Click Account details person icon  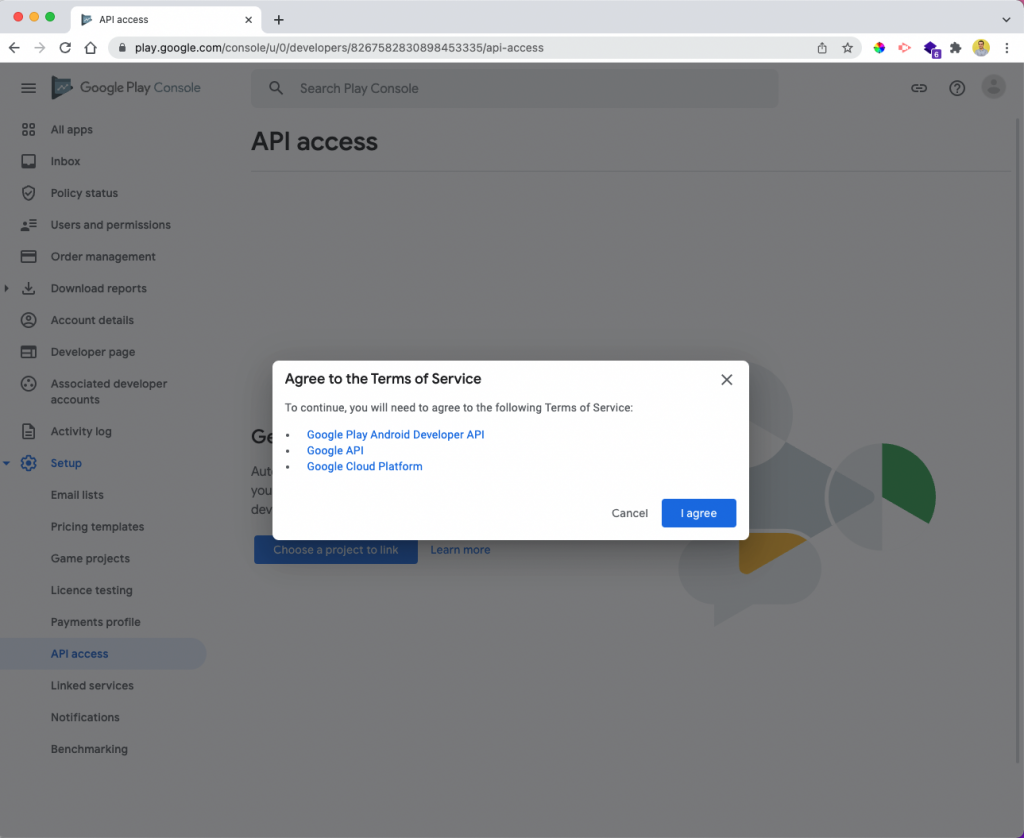pos(28,320)
